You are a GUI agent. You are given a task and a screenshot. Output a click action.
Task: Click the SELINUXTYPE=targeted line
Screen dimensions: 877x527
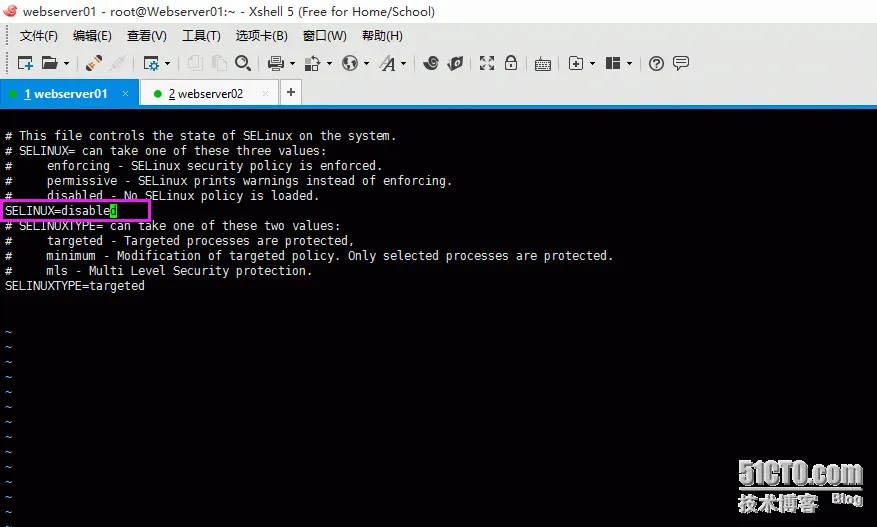tap(75, 286)
